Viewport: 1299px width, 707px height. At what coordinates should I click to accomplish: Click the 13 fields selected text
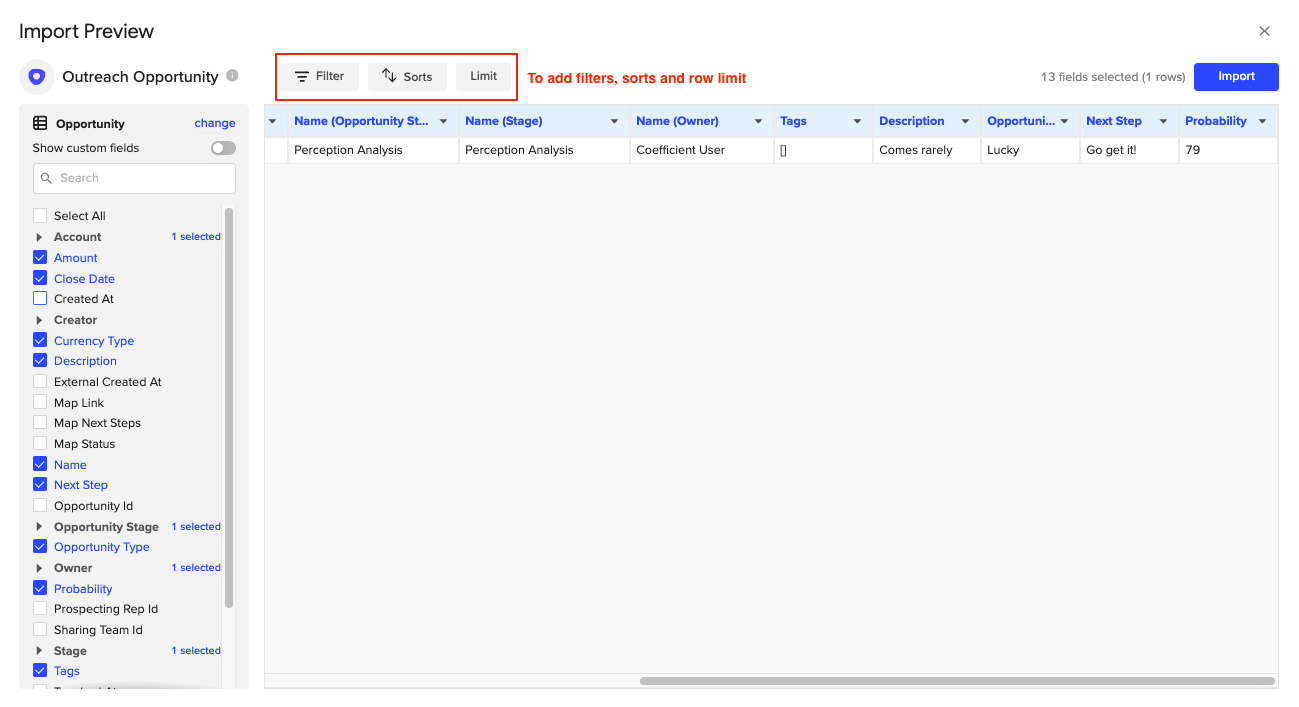(x=1113, y=77)
